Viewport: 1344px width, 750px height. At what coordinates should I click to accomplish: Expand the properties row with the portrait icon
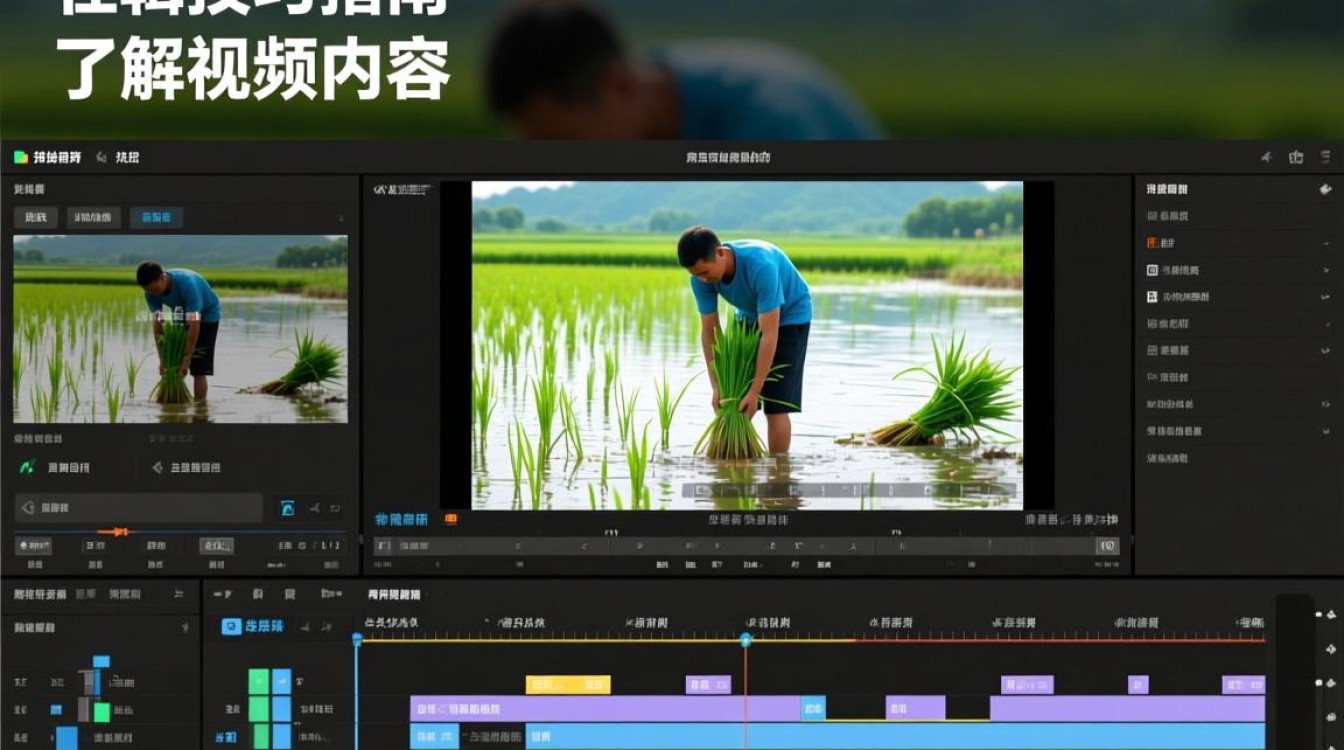[1327, 297]
